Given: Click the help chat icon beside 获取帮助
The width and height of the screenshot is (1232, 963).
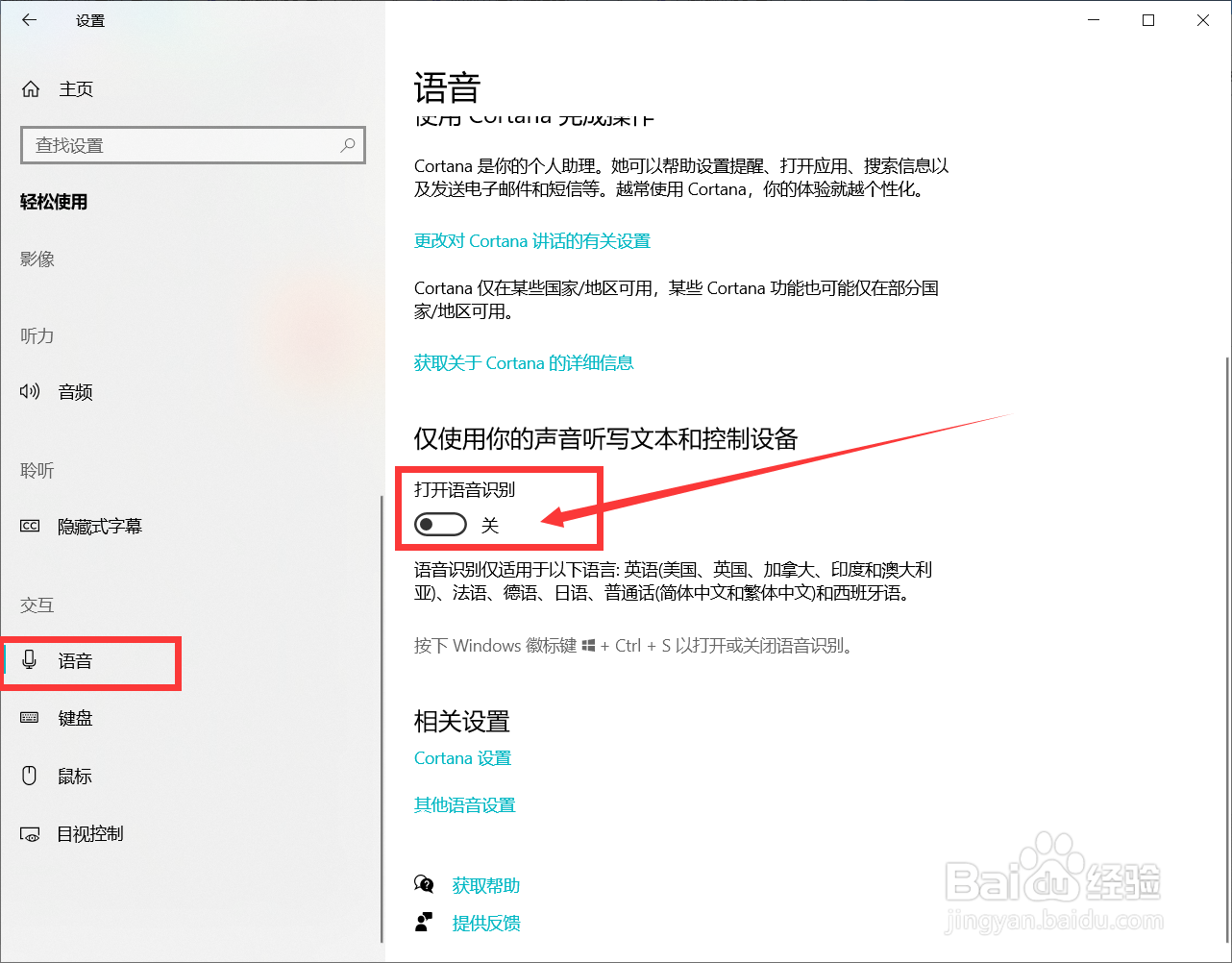Looking at the screenshot, I should pyautogui.click(x=424, y=884).
